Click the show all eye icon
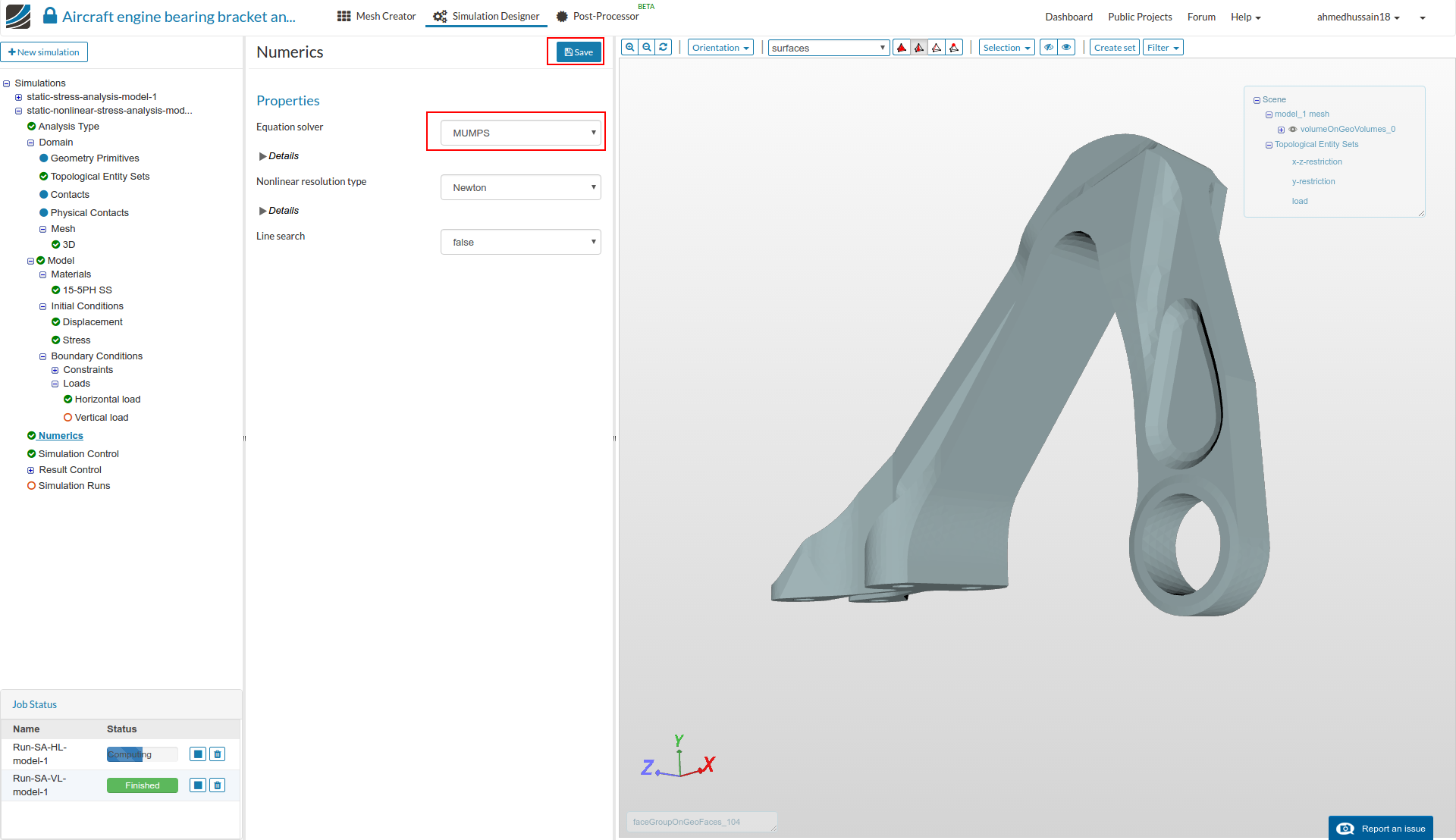This screenshot has height=840, width=1456. (x=1067, y=48)
